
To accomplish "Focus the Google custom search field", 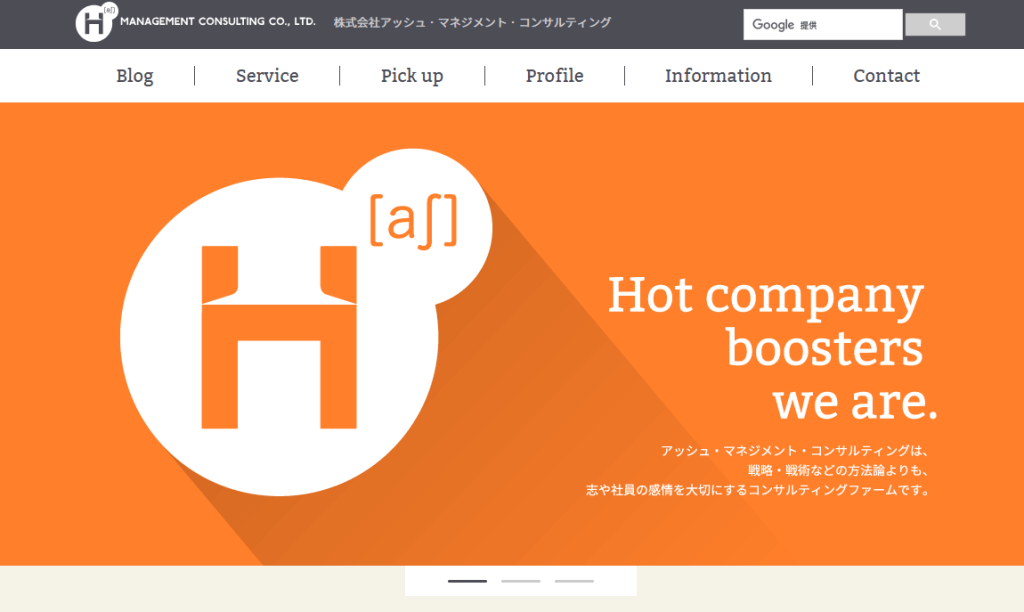I will point(823,25).
